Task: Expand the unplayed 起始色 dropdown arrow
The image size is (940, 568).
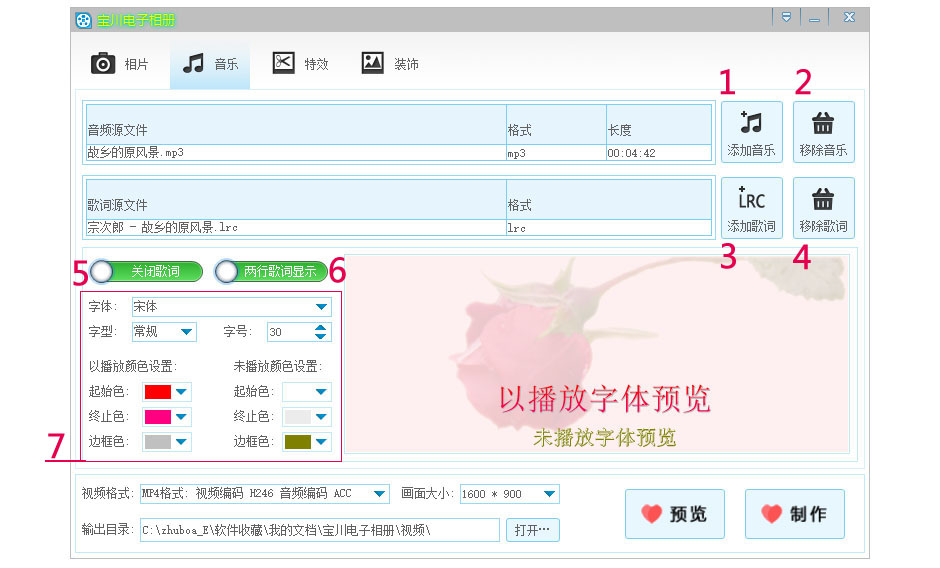Action: [321, 392]
